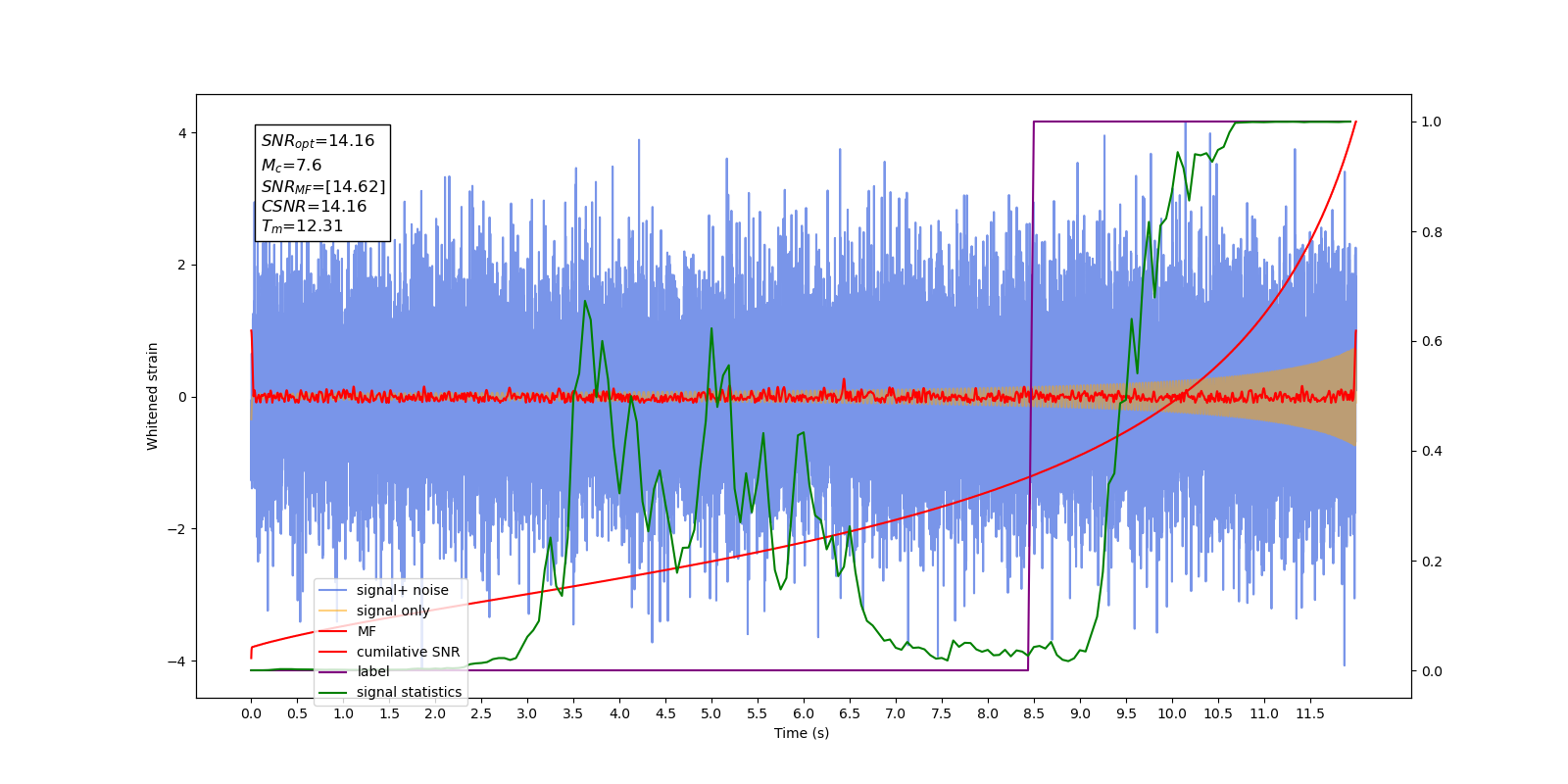
Task: Click the 'MF' legend label
Action: point(367,631)
